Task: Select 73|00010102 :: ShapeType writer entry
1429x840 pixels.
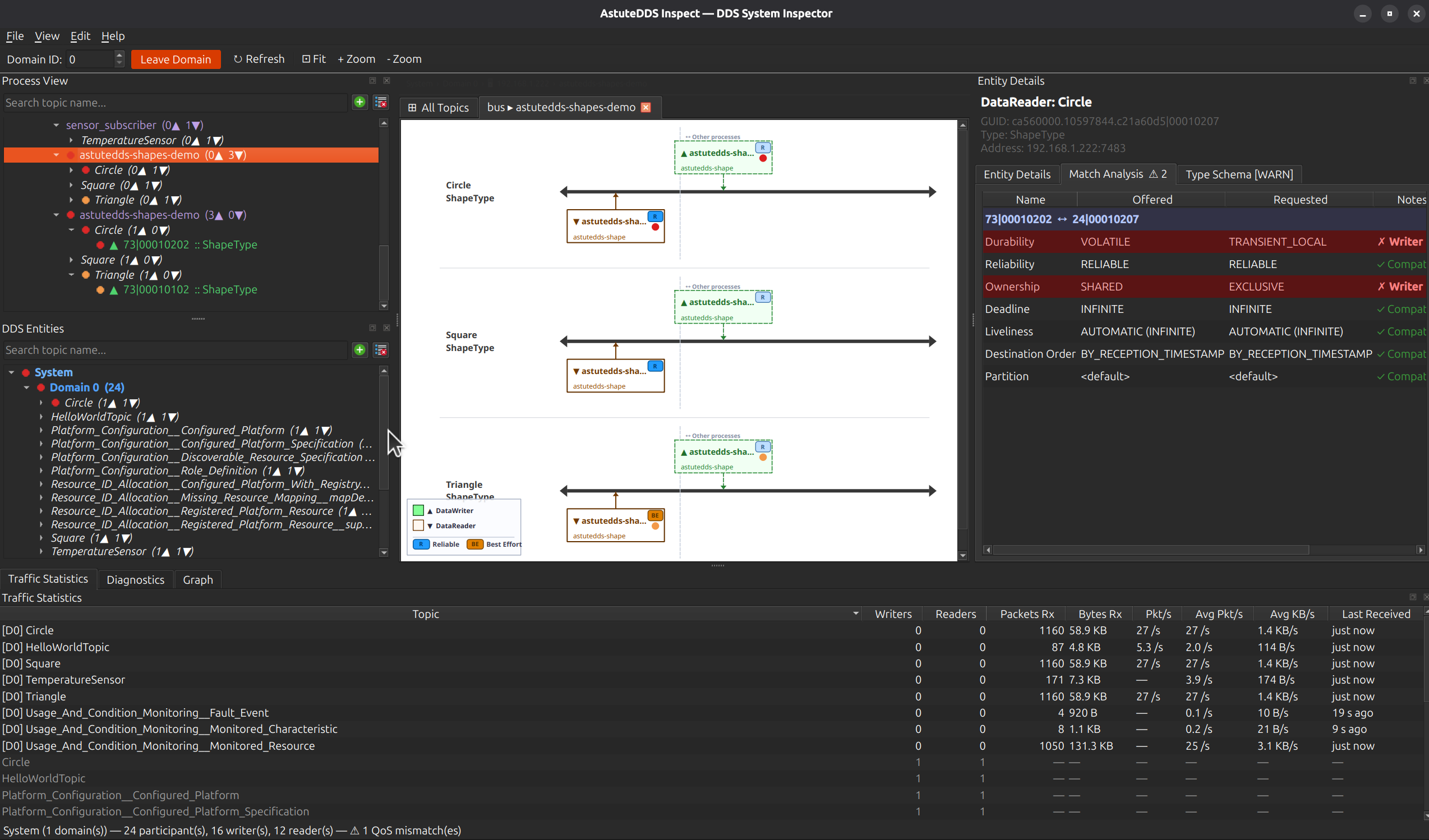Action: pos(190,289)
